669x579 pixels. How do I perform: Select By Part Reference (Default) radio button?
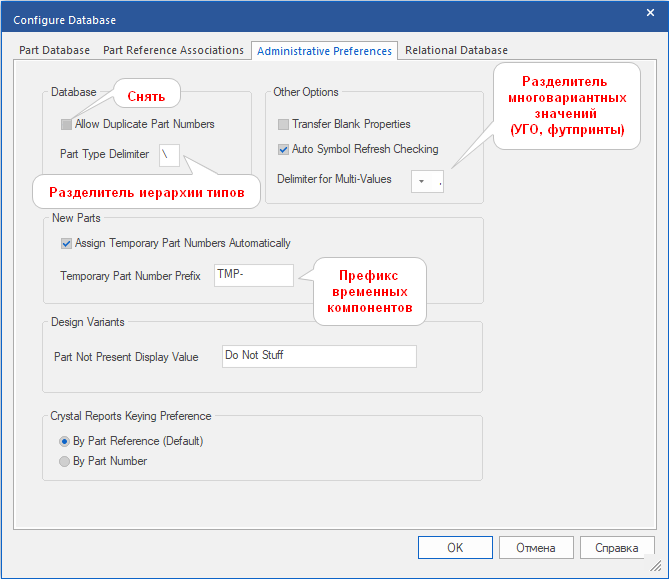(65, 441)
